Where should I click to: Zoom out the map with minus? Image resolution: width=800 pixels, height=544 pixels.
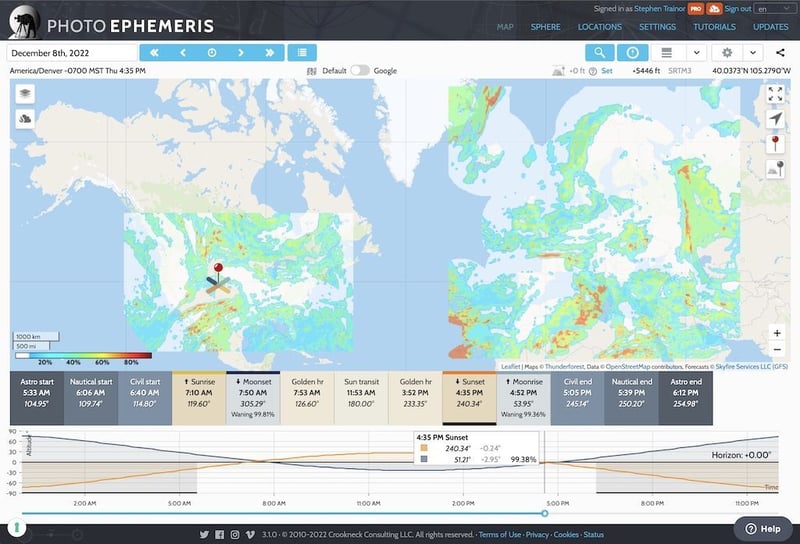(x=777, y=350)
